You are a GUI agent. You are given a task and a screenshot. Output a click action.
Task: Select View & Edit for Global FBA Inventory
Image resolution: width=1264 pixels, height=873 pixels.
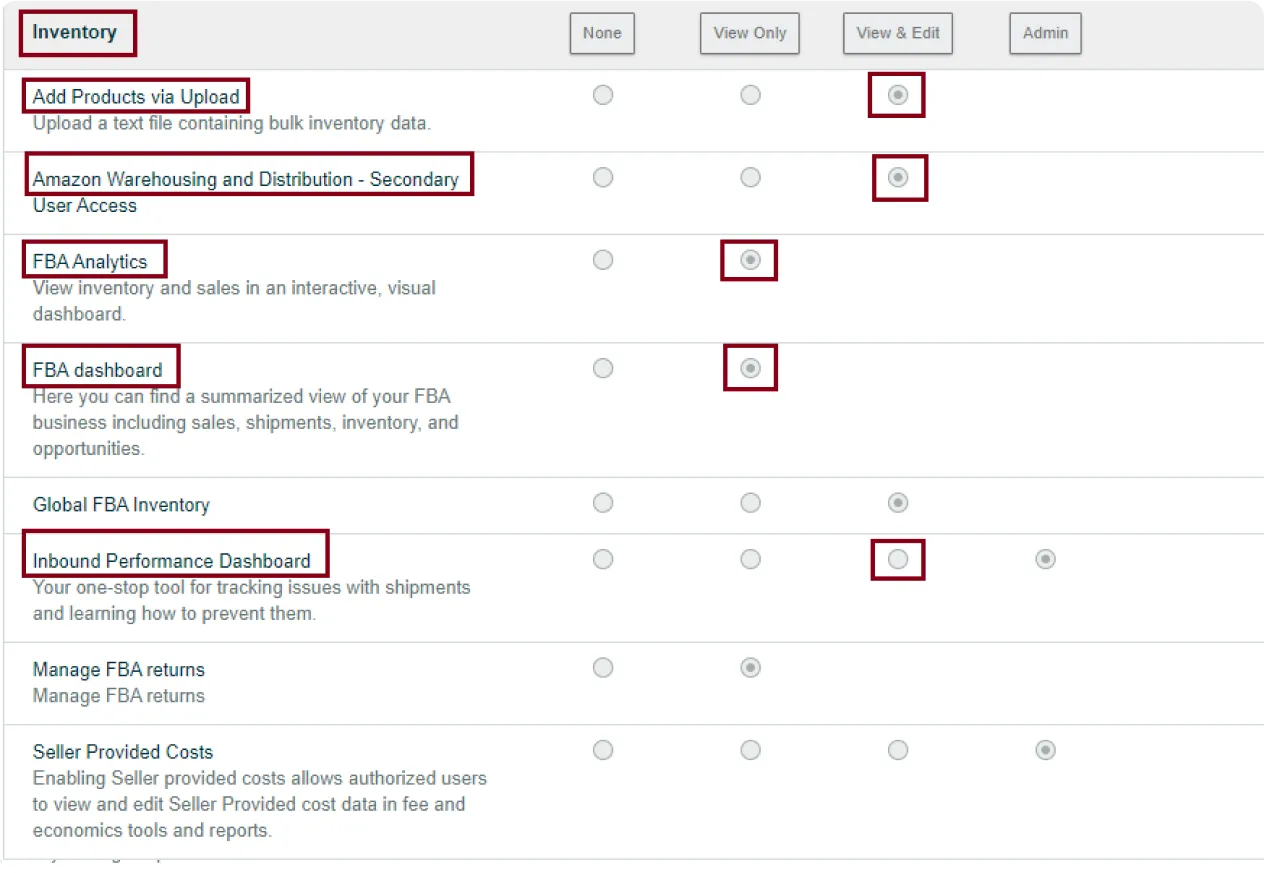click(898, 502)
